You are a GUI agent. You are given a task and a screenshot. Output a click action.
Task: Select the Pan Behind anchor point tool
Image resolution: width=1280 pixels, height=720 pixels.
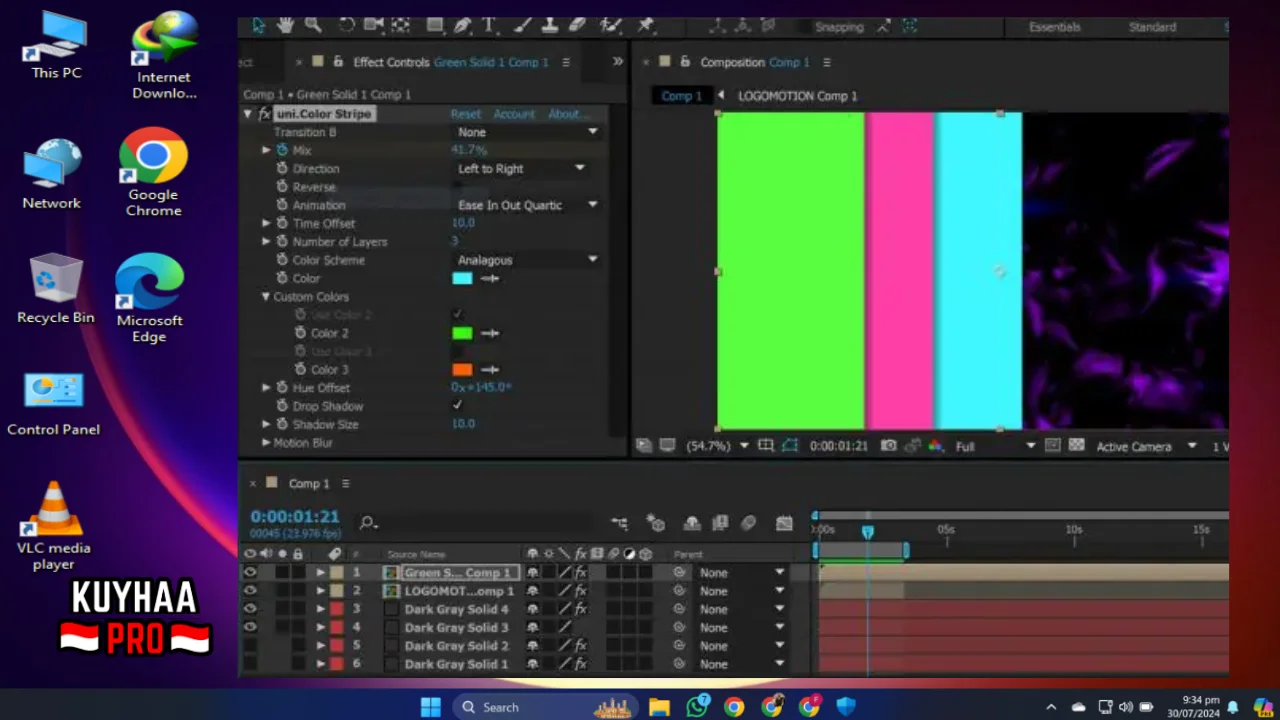(401, 25)
